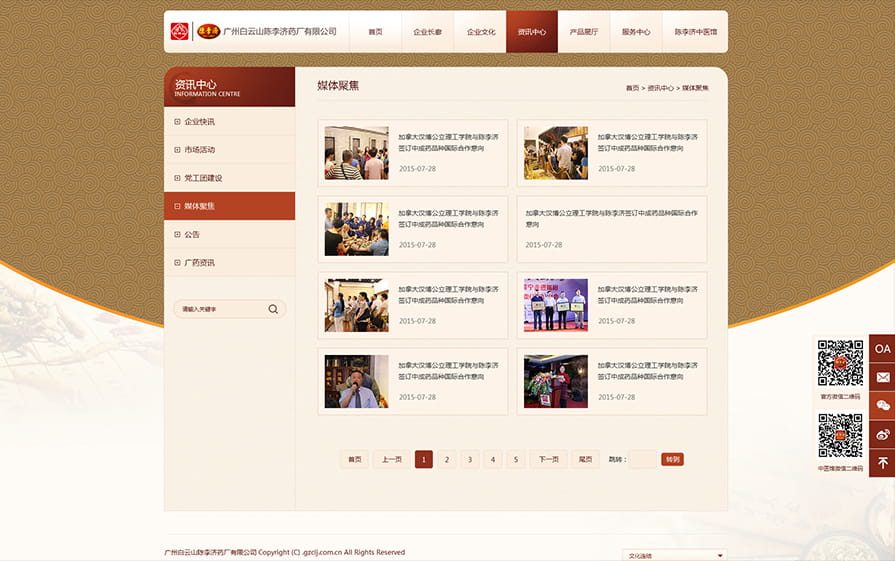This screenshot has width=895, height=561.
Task: Open the exhibition visitors photo thumbnail
Action: tap(555, 153)
